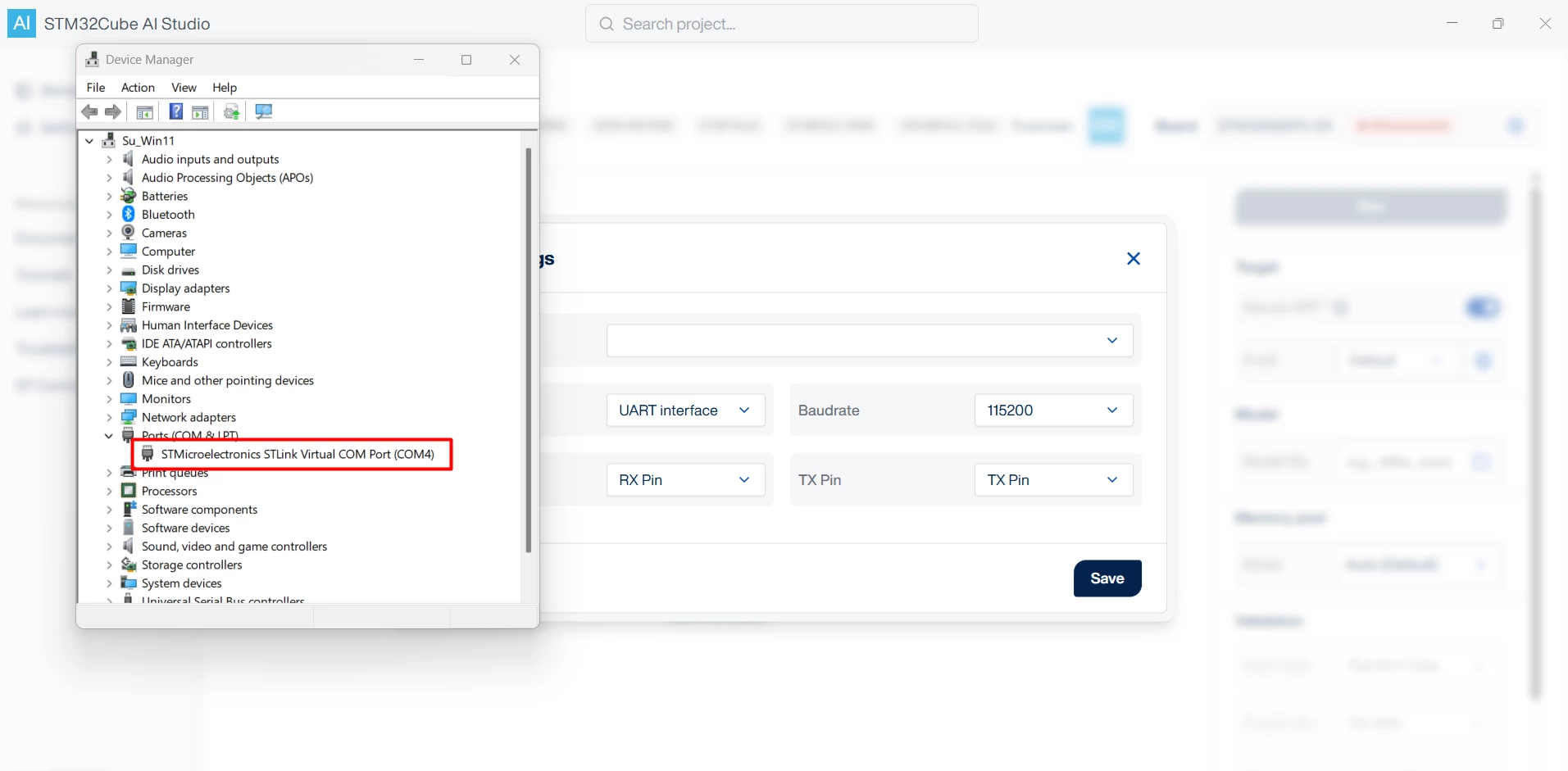Image resolution: width=1568 pixels, height=771 pixels.
Task: Collapse the Ports (COM & LPT) node
Action: click(109, 436)
